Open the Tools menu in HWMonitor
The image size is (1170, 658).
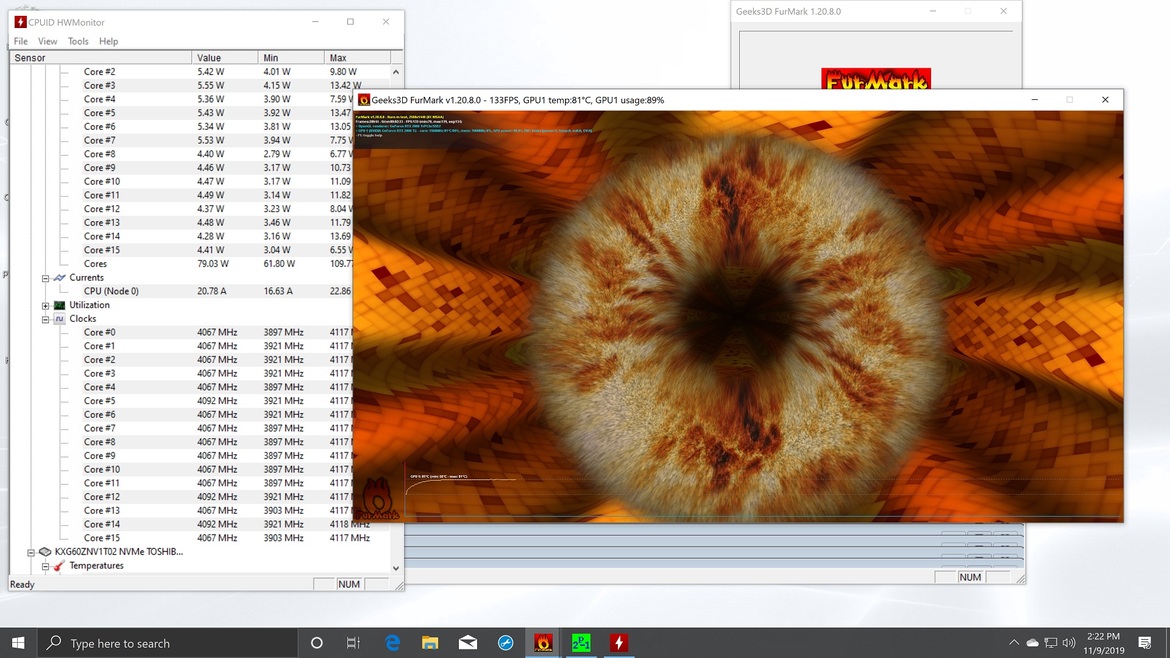pyautogui.click(x=78, y=41)
